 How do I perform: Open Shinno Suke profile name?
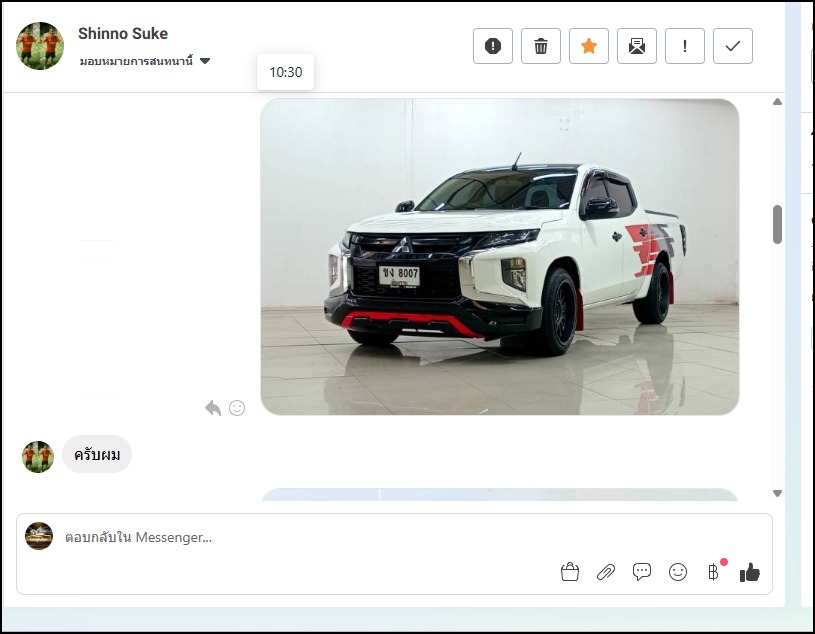[x=123, y=34]
